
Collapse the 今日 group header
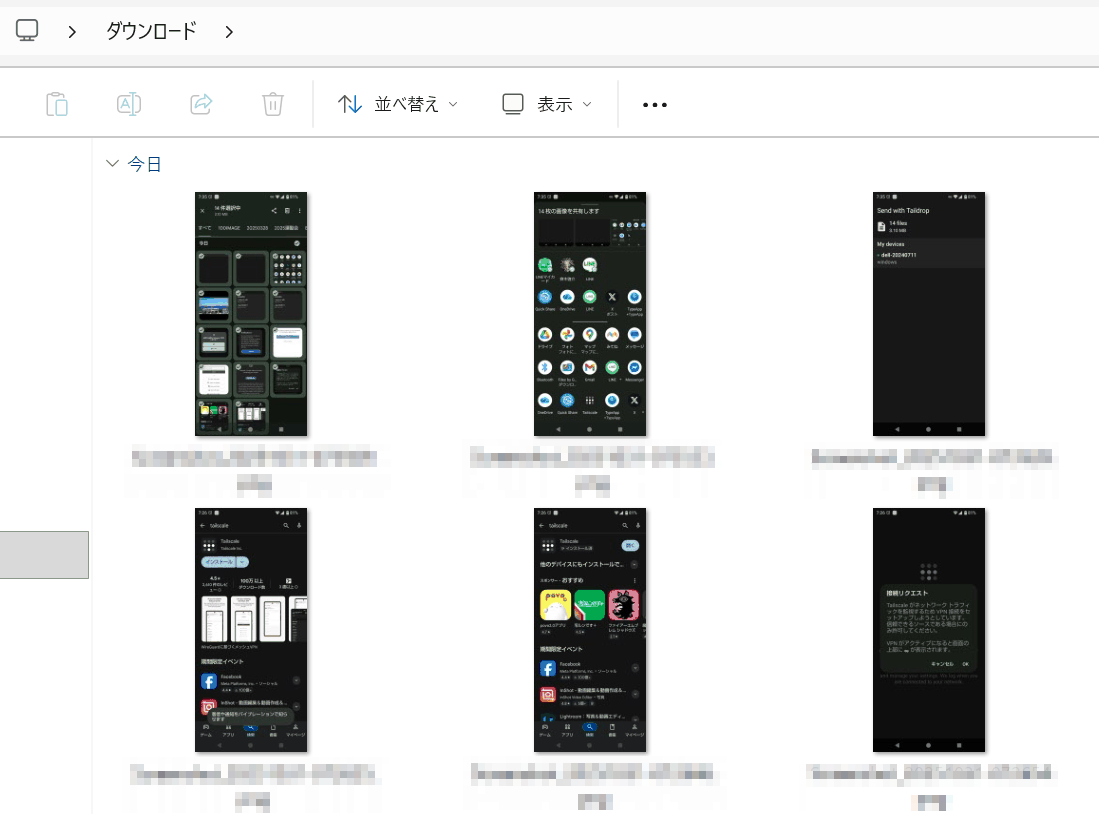(x=112, y=164)
